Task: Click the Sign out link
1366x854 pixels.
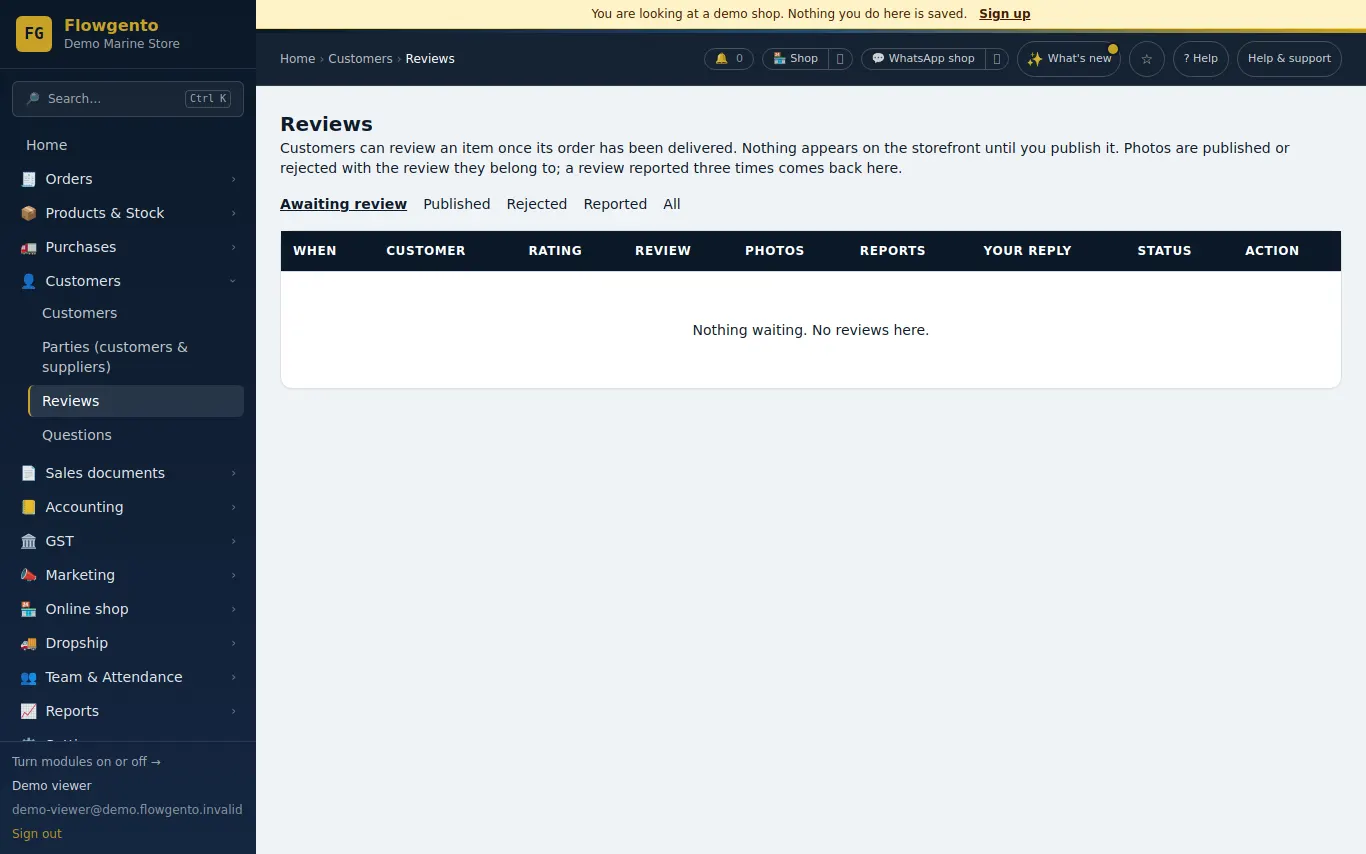Action: (37, 834)
